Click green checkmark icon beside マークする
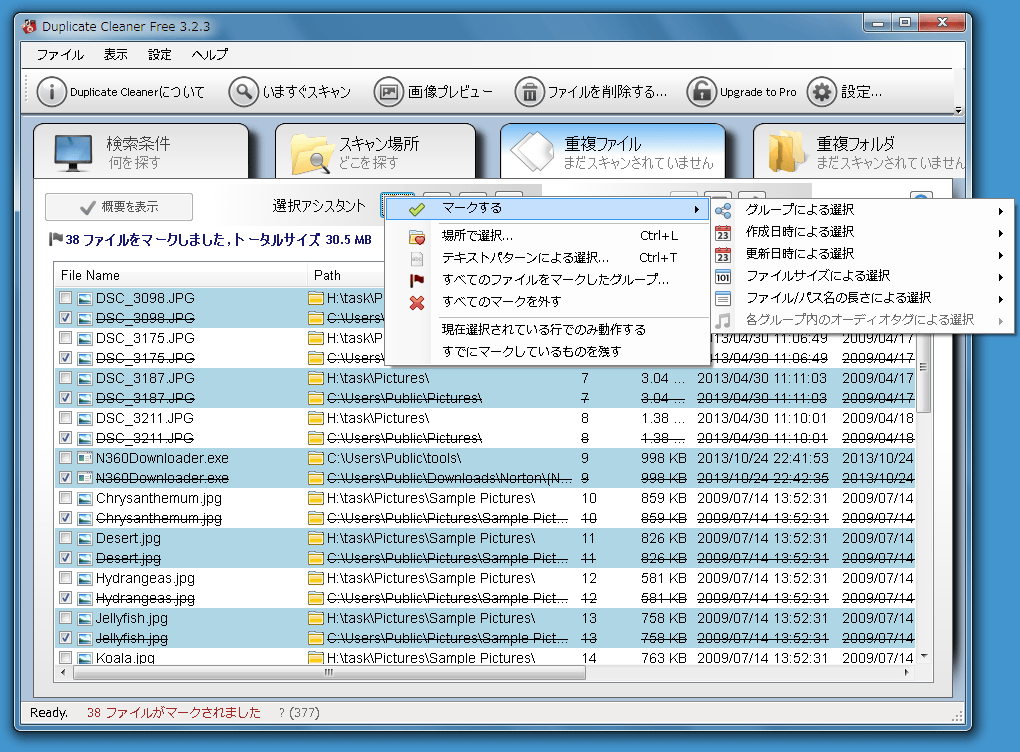This screenshot has width=1020, height=752. [417, 209]
